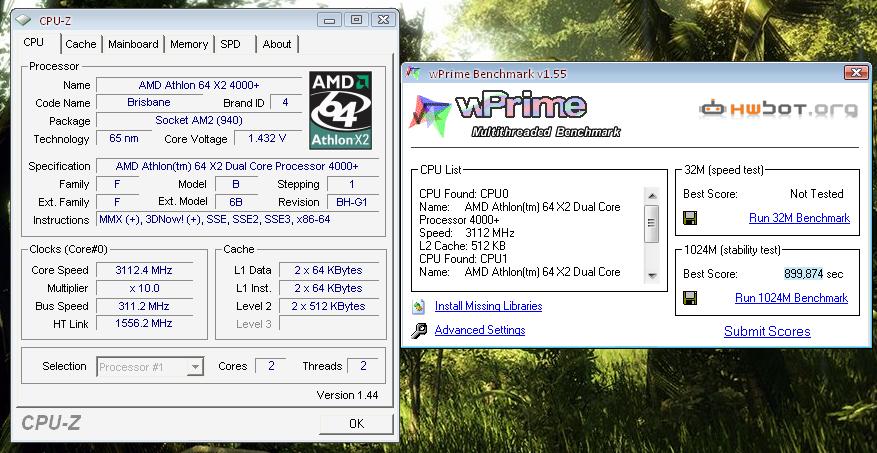This screenshot has width=877, height=453.
Task: Minimize the CPU-Z window
Action: pyautogui.click(x=329, y=20)
